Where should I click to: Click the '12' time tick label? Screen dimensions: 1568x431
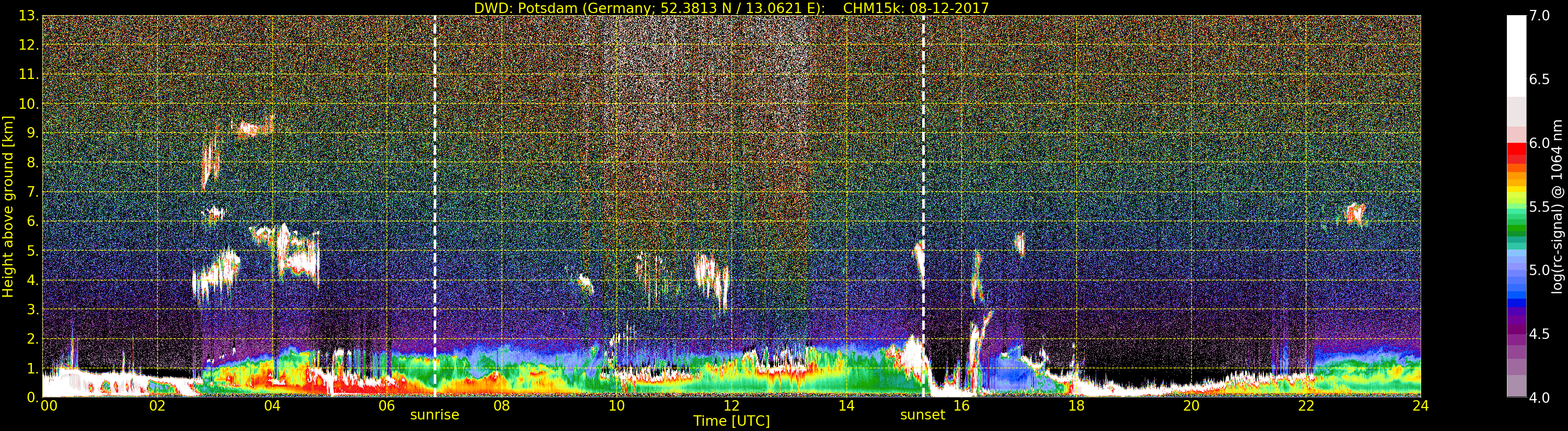(x=731, y=406)
